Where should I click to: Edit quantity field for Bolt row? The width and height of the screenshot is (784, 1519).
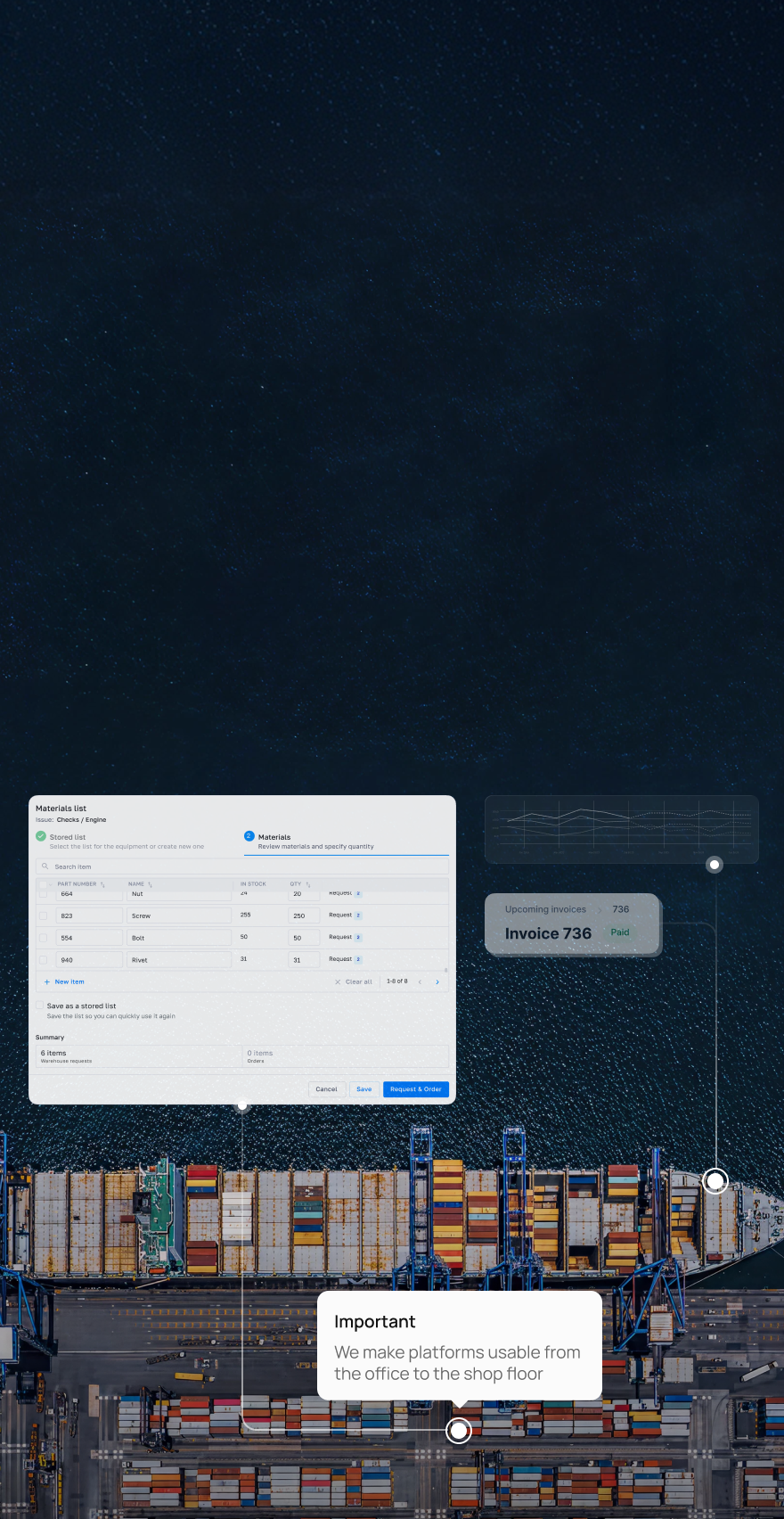[304, 938]
